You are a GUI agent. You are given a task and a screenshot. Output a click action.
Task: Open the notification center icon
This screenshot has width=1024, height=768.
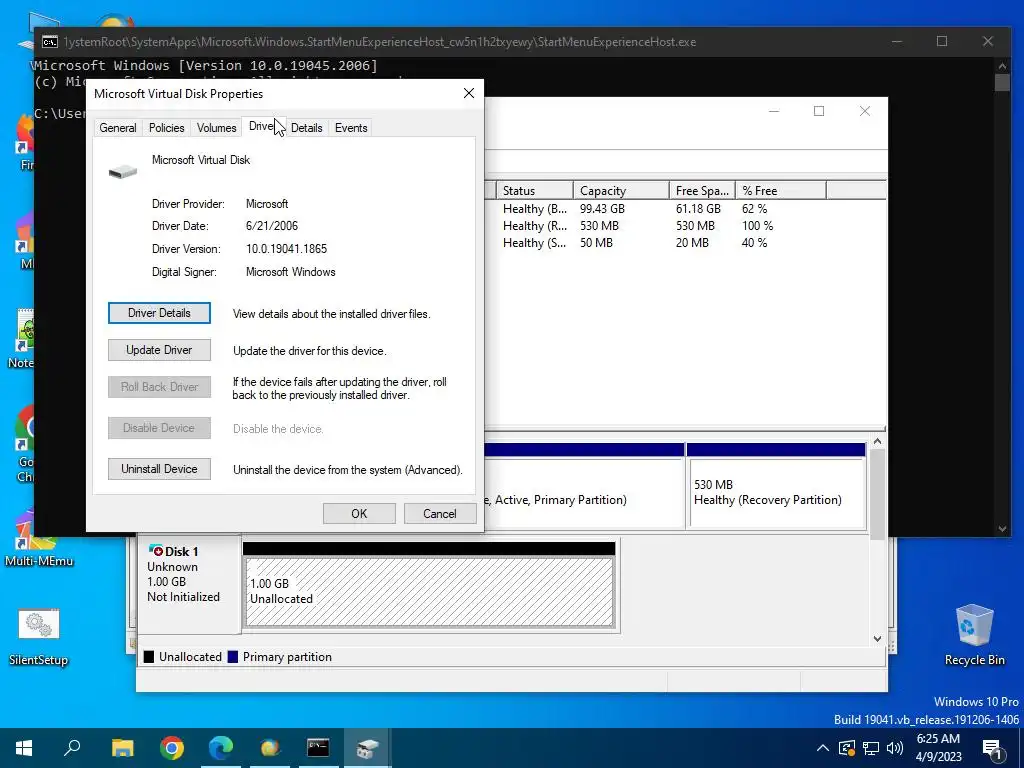tap(993, 748)
